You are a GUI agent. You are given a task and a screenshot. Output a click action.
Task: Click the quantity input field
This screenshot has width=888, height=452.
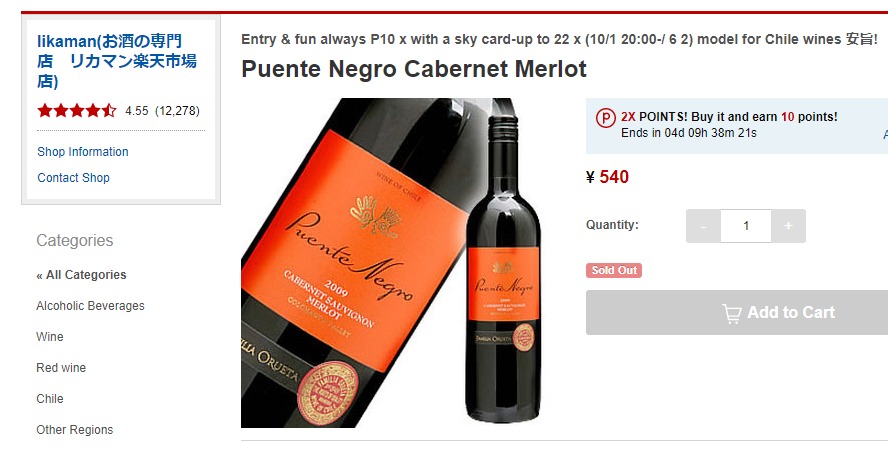(746, 226)
